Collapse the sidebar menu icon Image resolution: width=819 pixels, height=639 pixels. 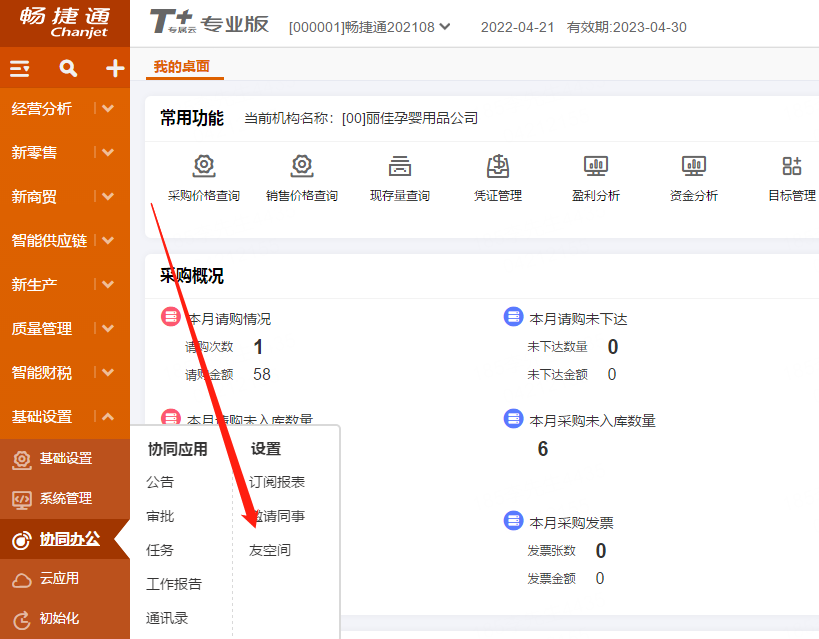pyautogui.click(x=19, y=68)
